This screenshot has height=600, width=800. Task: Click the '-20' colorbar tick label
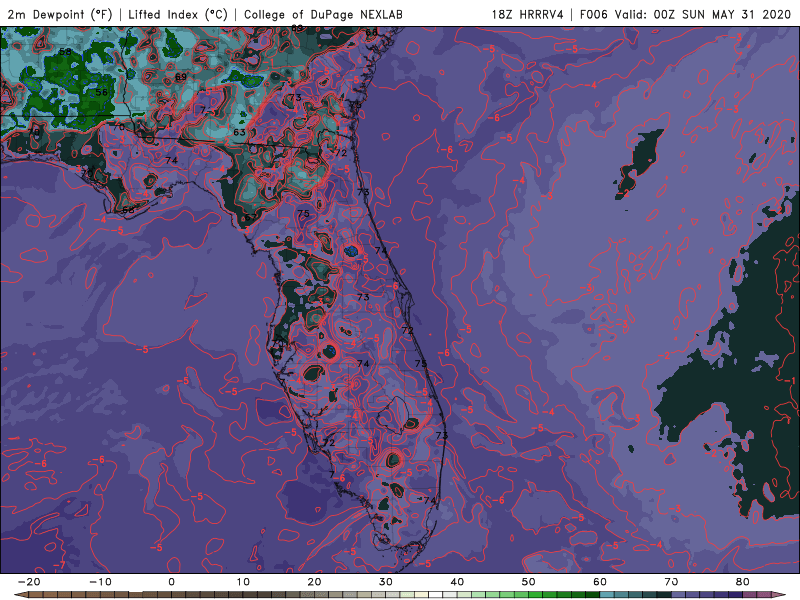coord(29,582)
